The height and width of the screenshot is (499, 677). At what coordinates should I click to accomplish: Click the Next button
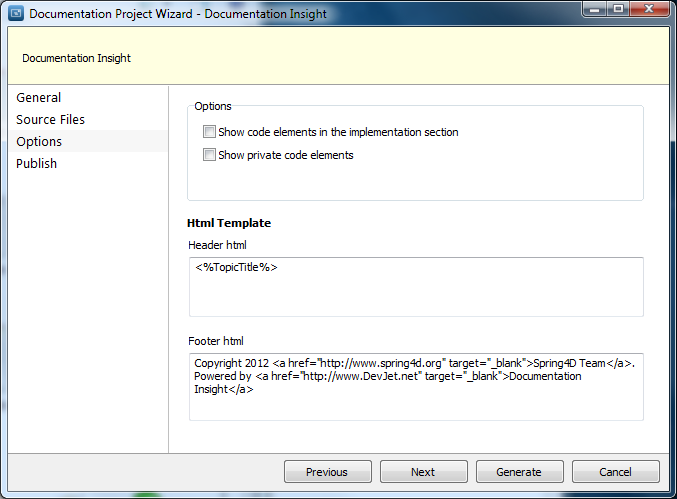(x=424, y=471)
